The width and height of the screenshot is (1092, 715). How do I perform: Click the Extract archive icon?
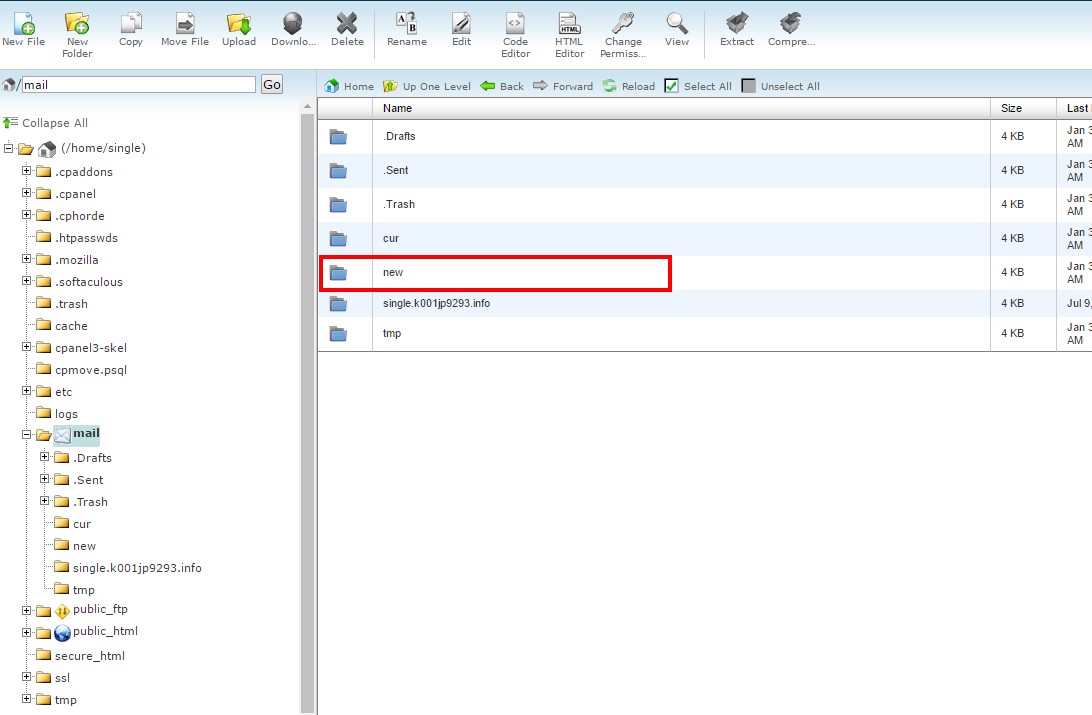[737, 23]
